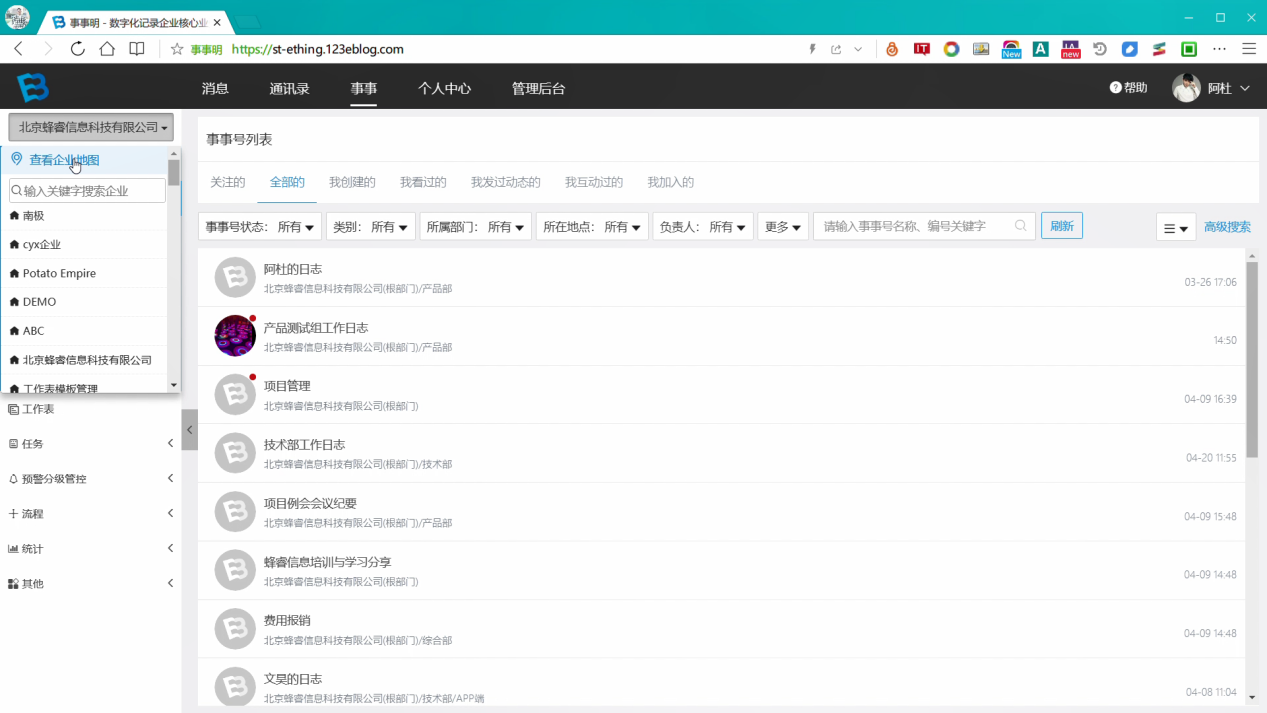Expand the 北京蜂睿信息科技有限公司 company selector
The height and width of the screenshot is (713, 1267).
91,127
